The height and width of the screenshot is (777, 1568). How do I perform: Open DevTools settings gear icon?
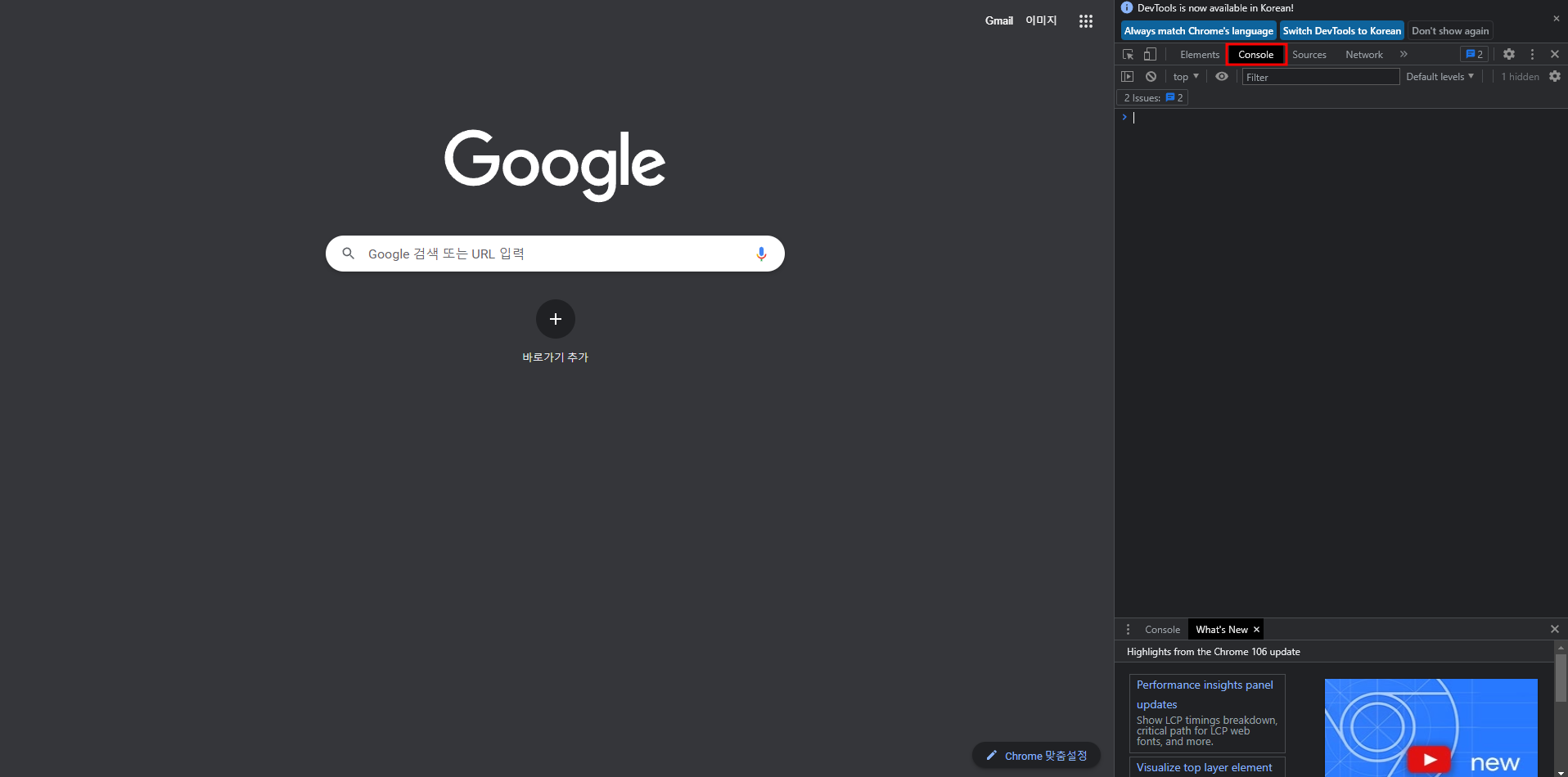point(1509,54)
